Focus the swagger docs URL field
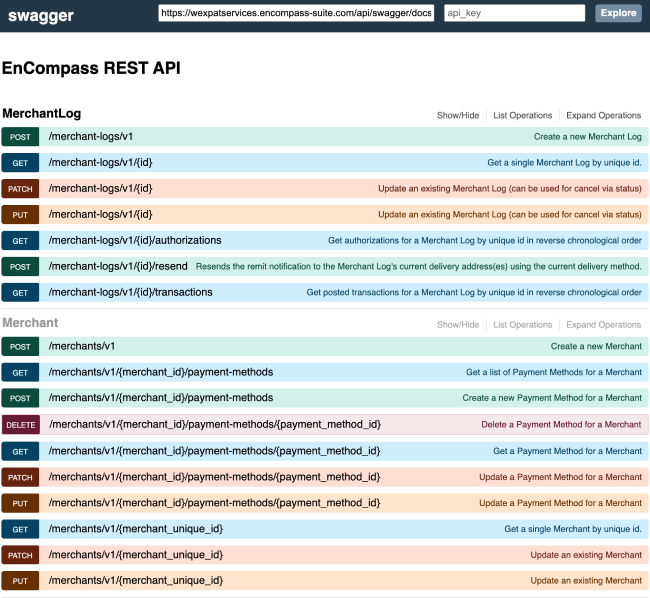This screenshot has width=650, height=598. point(296,13)
